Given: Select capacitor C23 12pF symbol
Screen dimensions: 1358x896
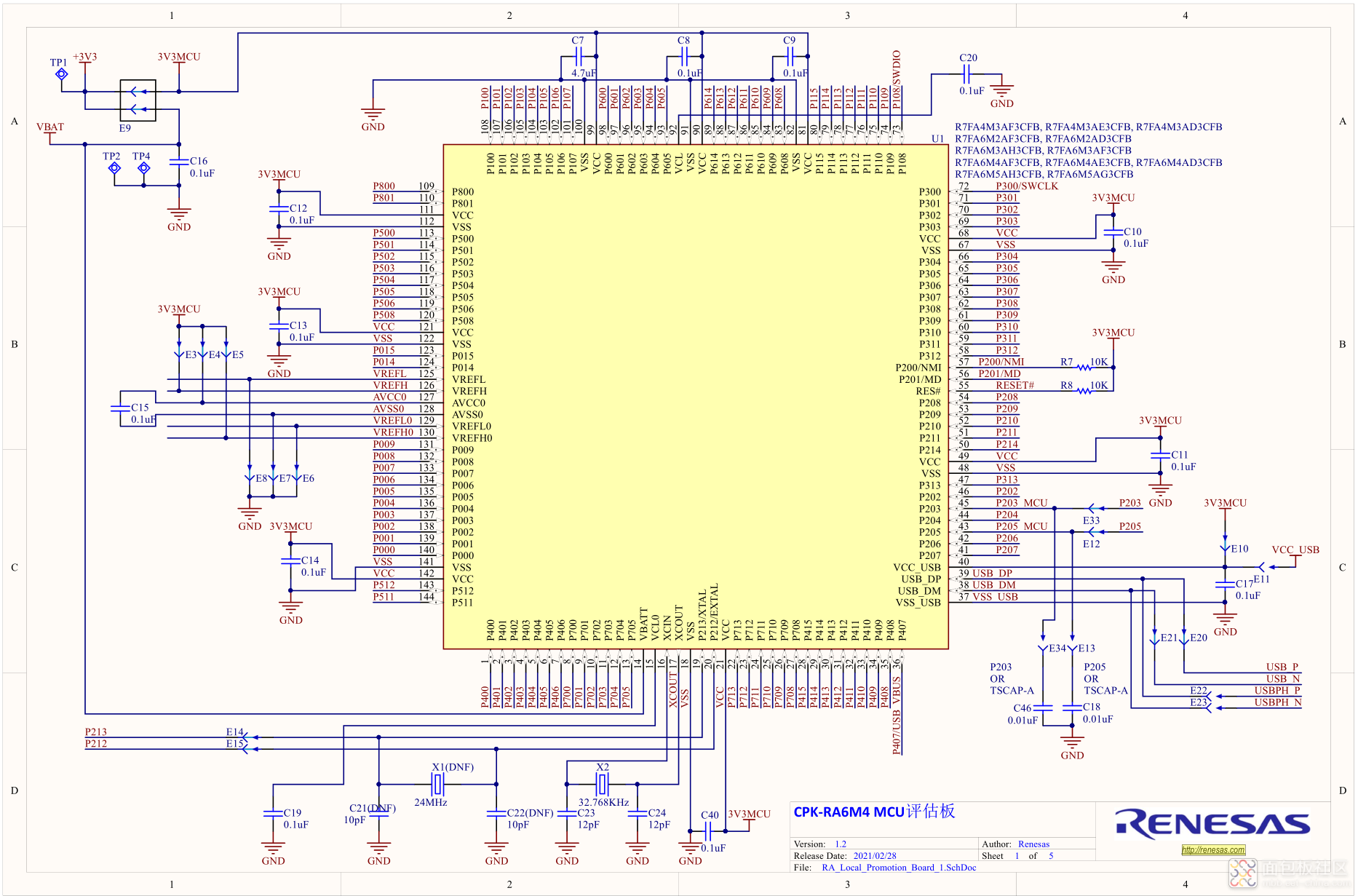Looking at the screenshot, I should coord(567,814).
